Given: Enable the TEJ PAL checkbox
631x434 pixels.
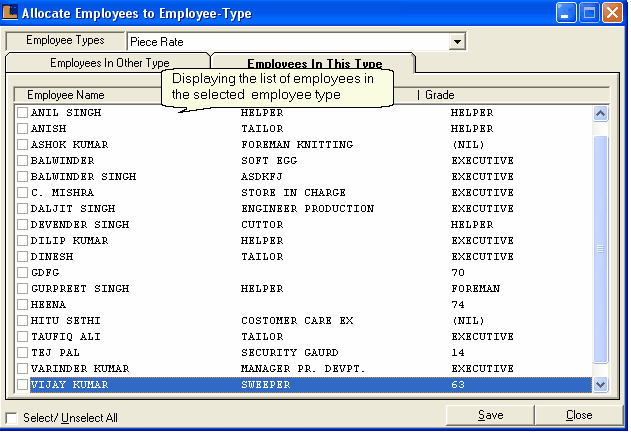Looking at the screenshot, I should click(x=23, y=352).
